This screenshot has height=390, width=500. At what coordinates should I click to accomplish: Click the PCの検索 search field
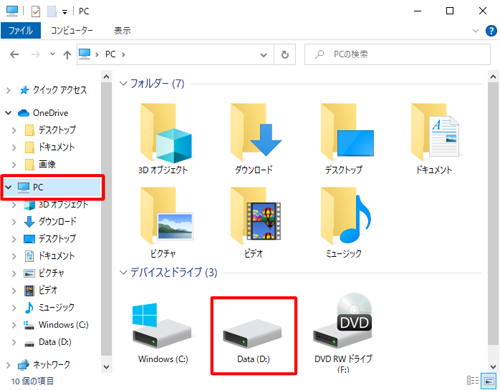coord(397,54)
